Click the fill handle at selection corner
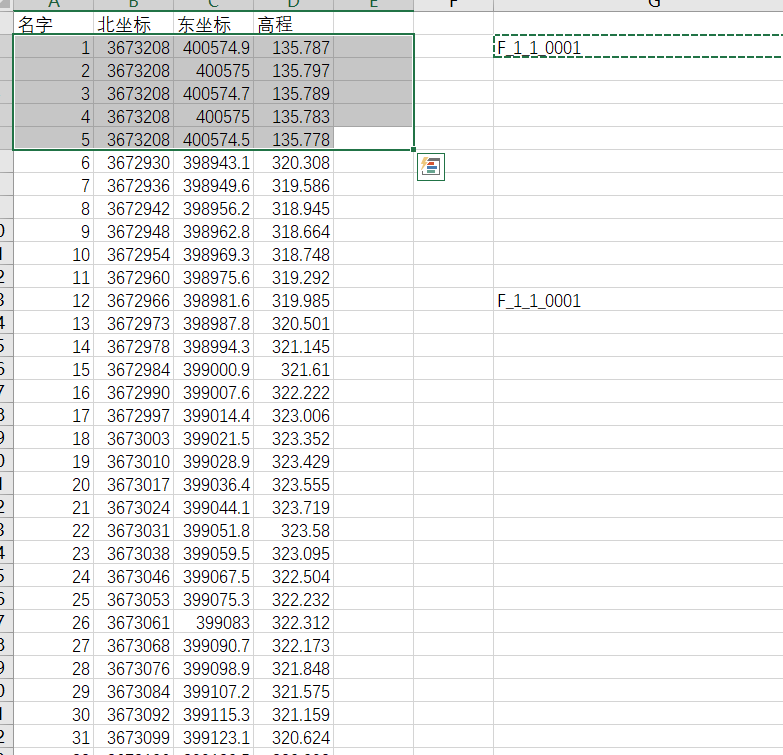 tap(414, 150)
